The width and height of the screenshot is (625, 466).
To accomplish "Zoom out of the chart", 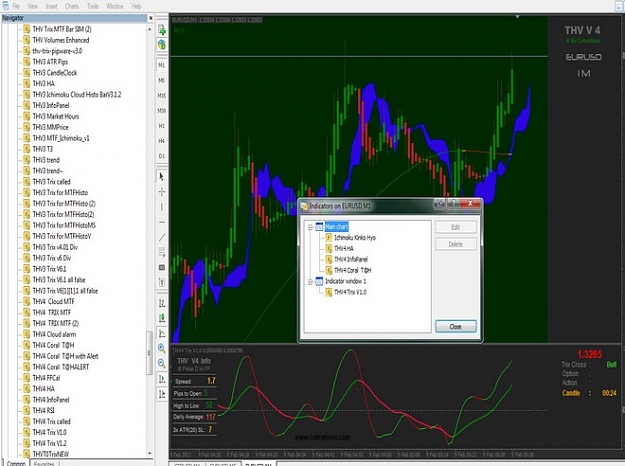I will pos(161,363).
